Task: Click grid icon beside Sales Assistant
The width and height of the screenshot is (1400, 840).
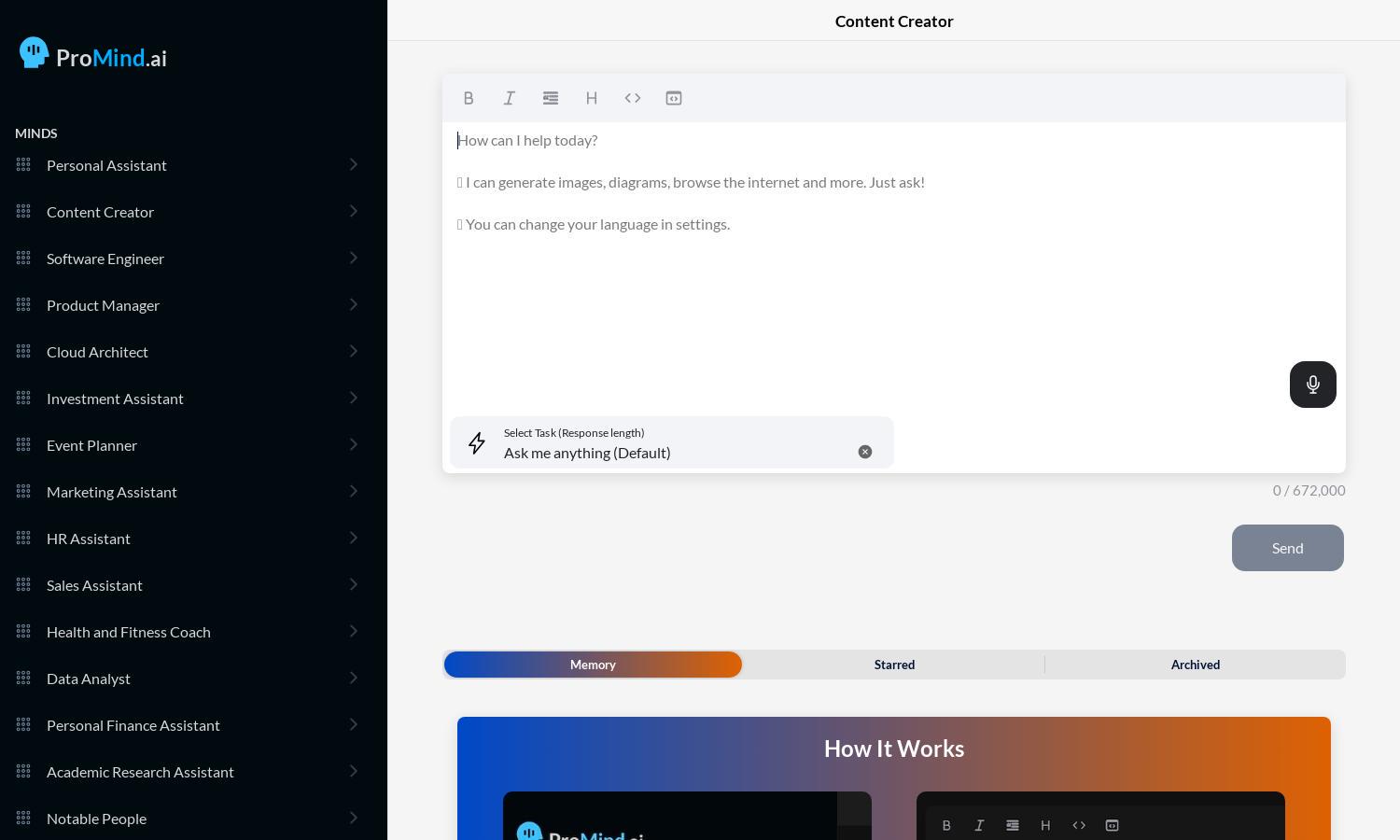Action: pyautogui.click(x=23, y=585)
